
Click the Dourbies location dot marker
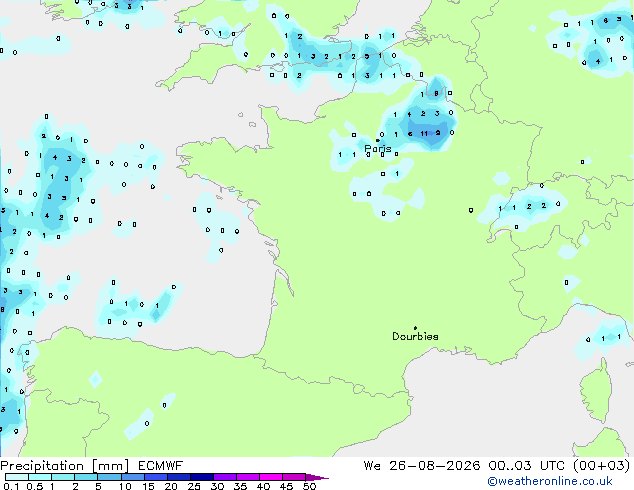click(x=415, y=328)
